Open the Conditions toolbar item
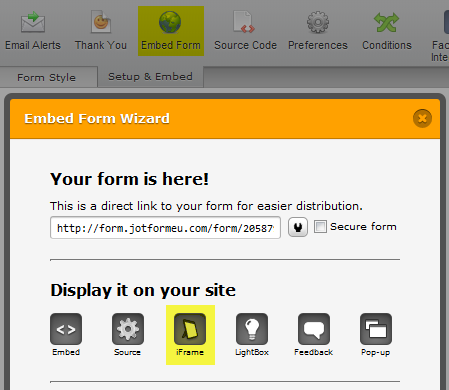Viewport: 449px width, 390px height. pyautogui.click(x=387, y=31)
